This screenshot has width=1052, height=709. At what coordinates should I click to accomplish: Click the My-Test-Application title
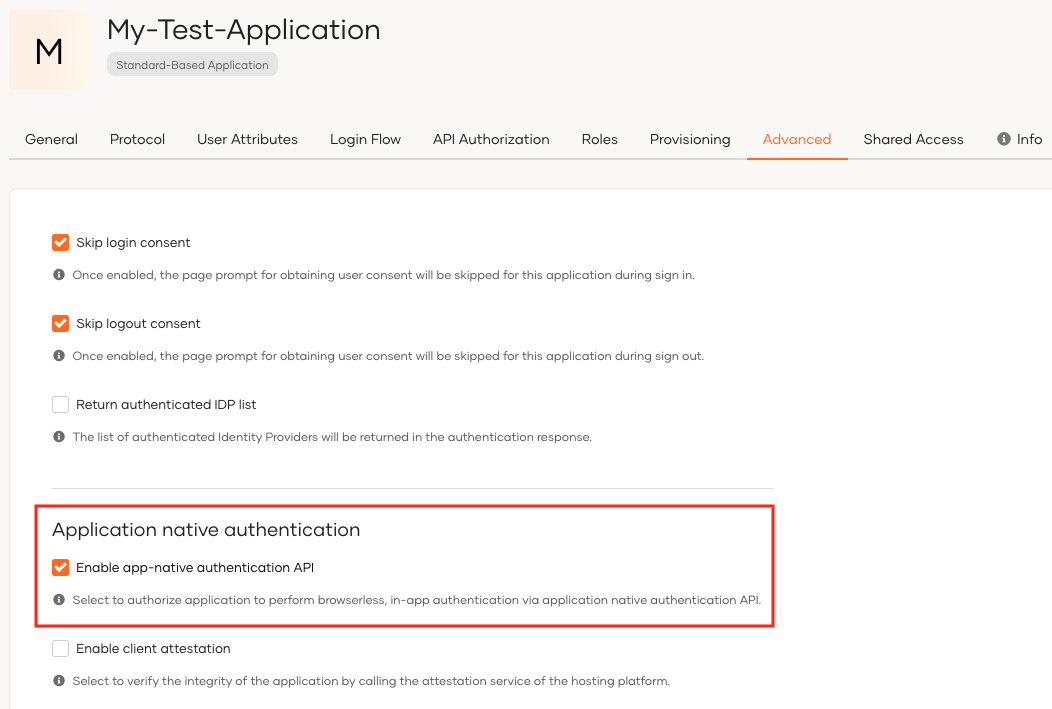pos(244,30)
